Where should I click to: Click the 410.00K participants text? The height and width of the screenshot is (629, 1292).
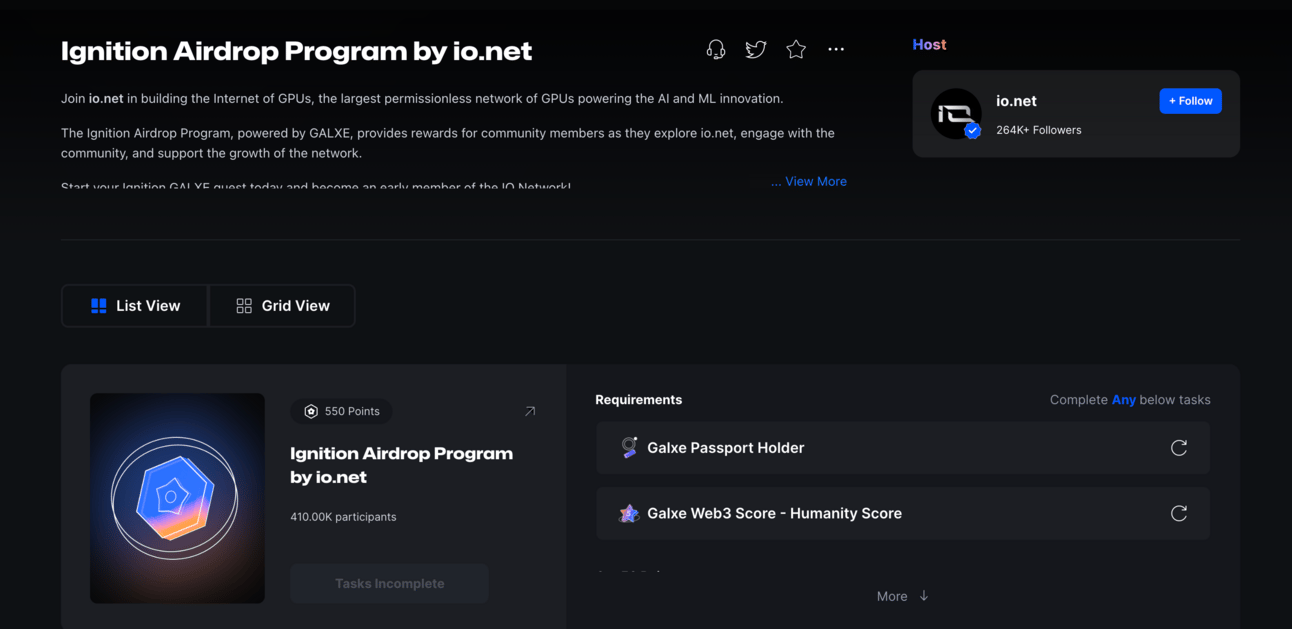[343, 517]
